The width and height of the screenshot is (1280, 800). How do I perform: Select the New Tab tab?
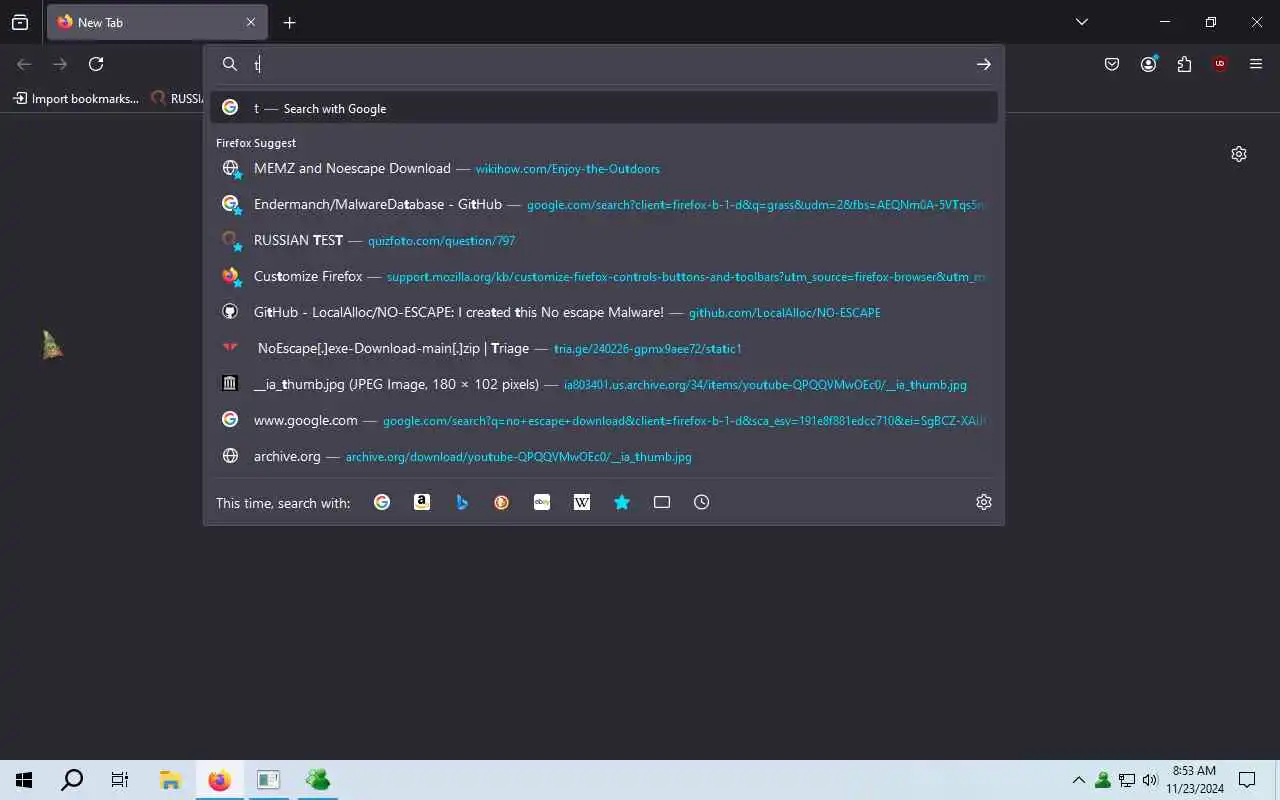[x=156, y=22]
